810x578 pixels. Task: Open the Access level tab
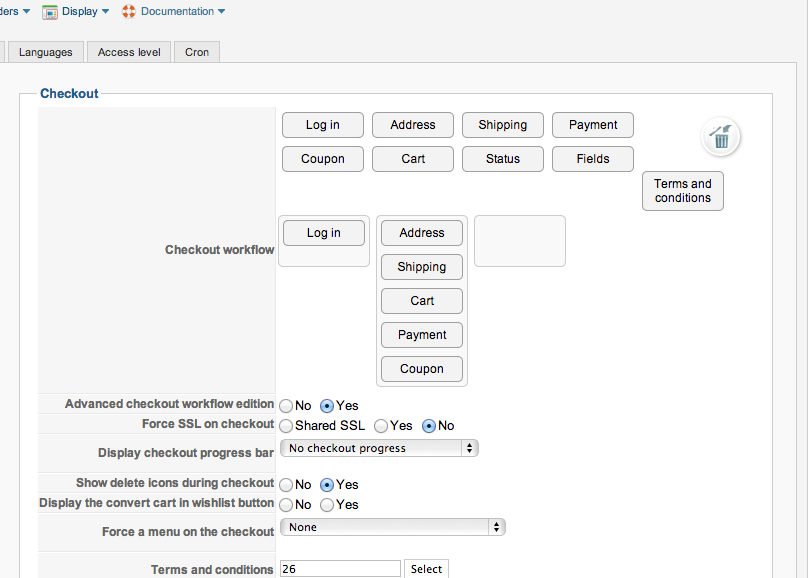point(129,52)
